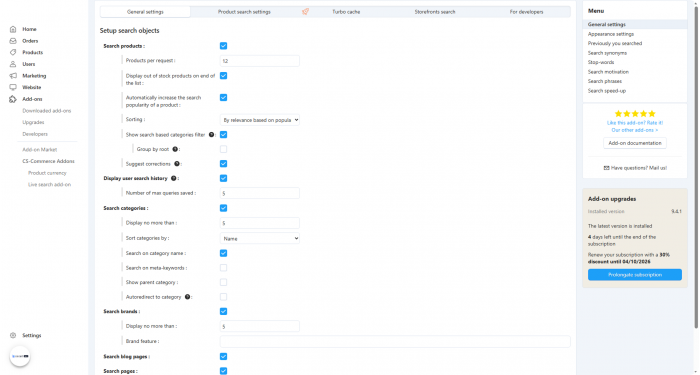Open Product currency sidebar link
Screen dimensions: 700x375
tap(47, 173)
